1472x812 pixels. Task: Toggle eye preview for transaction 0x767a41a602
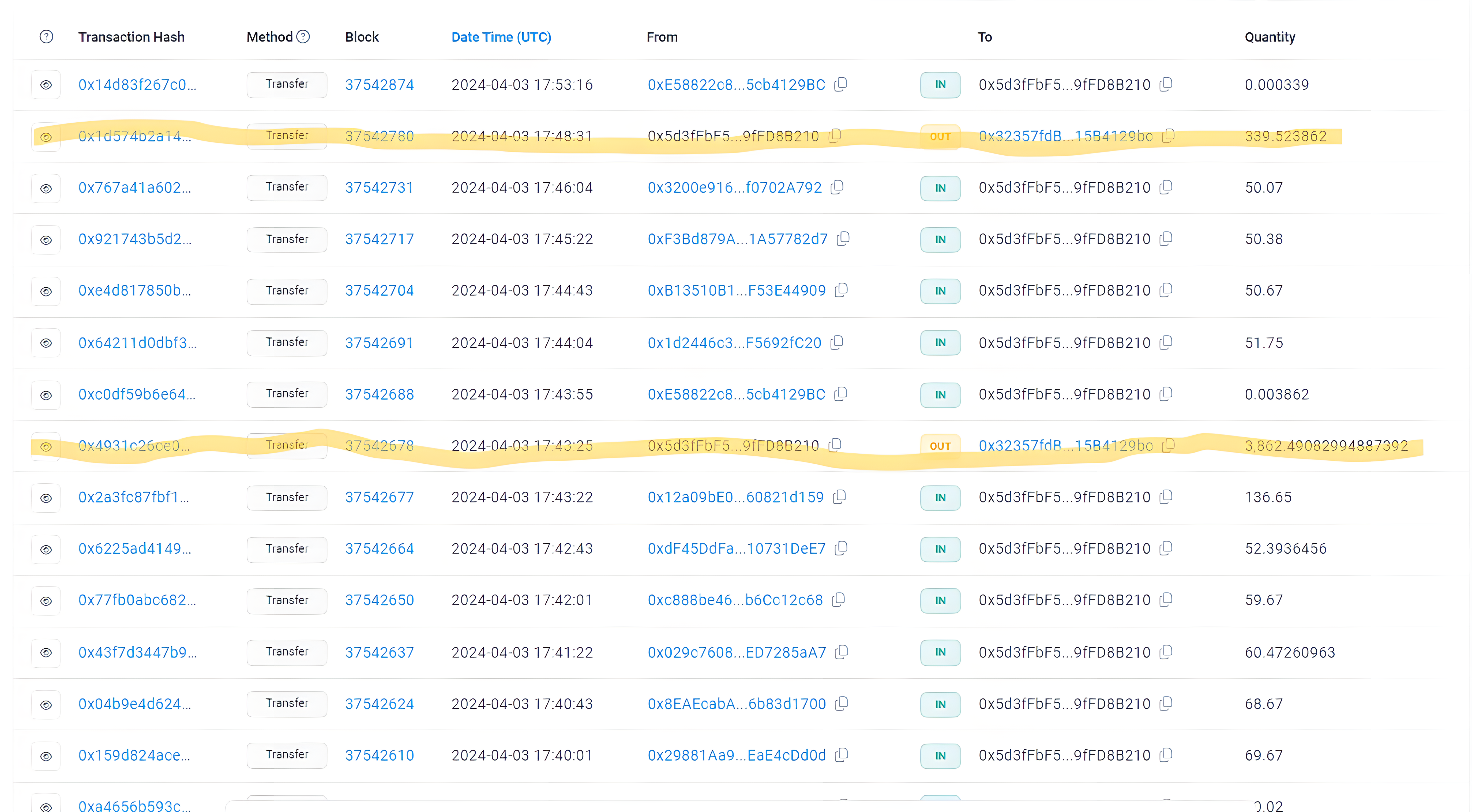click(46, 188)
